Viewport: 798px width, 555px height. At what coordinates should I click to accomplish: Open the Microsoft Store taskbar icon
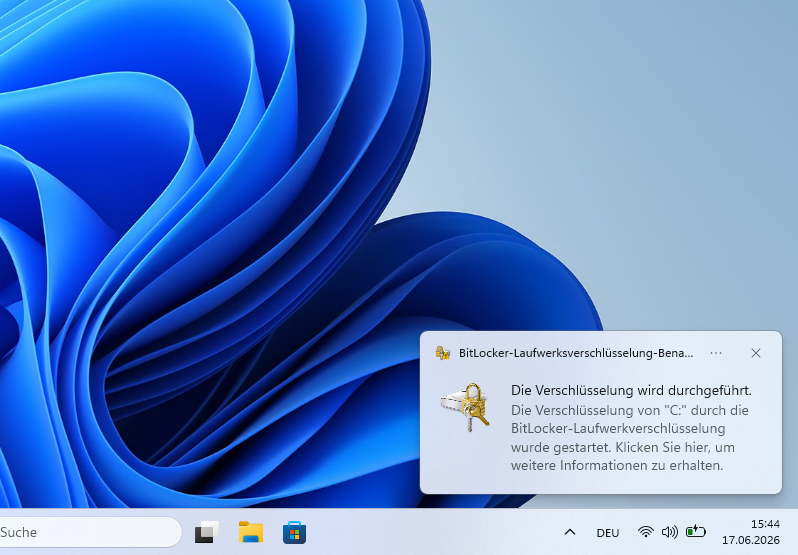click(295, 532)
